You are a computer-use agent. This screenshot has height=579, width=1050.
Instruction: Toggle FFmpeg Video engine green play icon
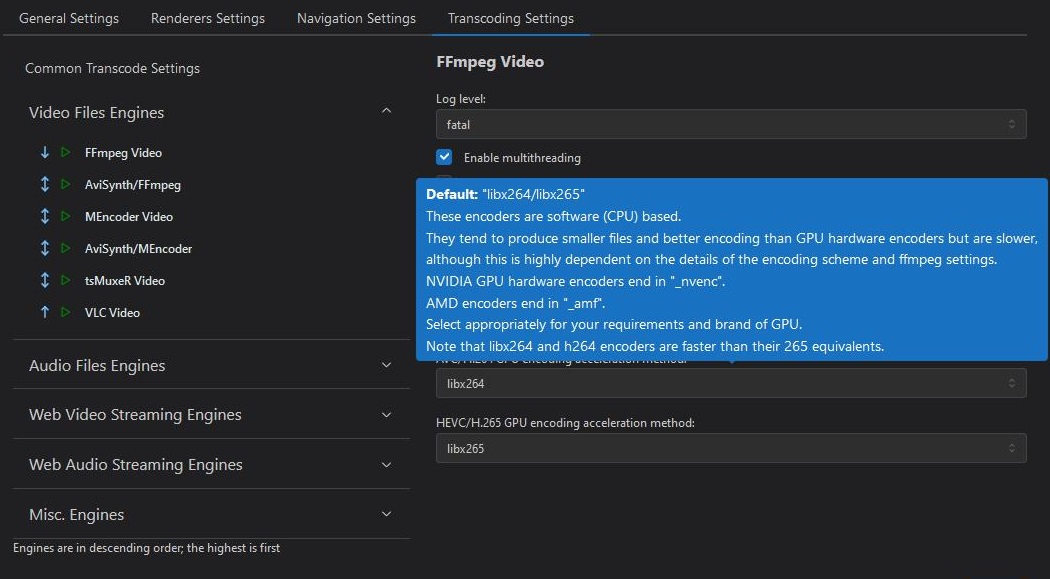coord(66,153)
